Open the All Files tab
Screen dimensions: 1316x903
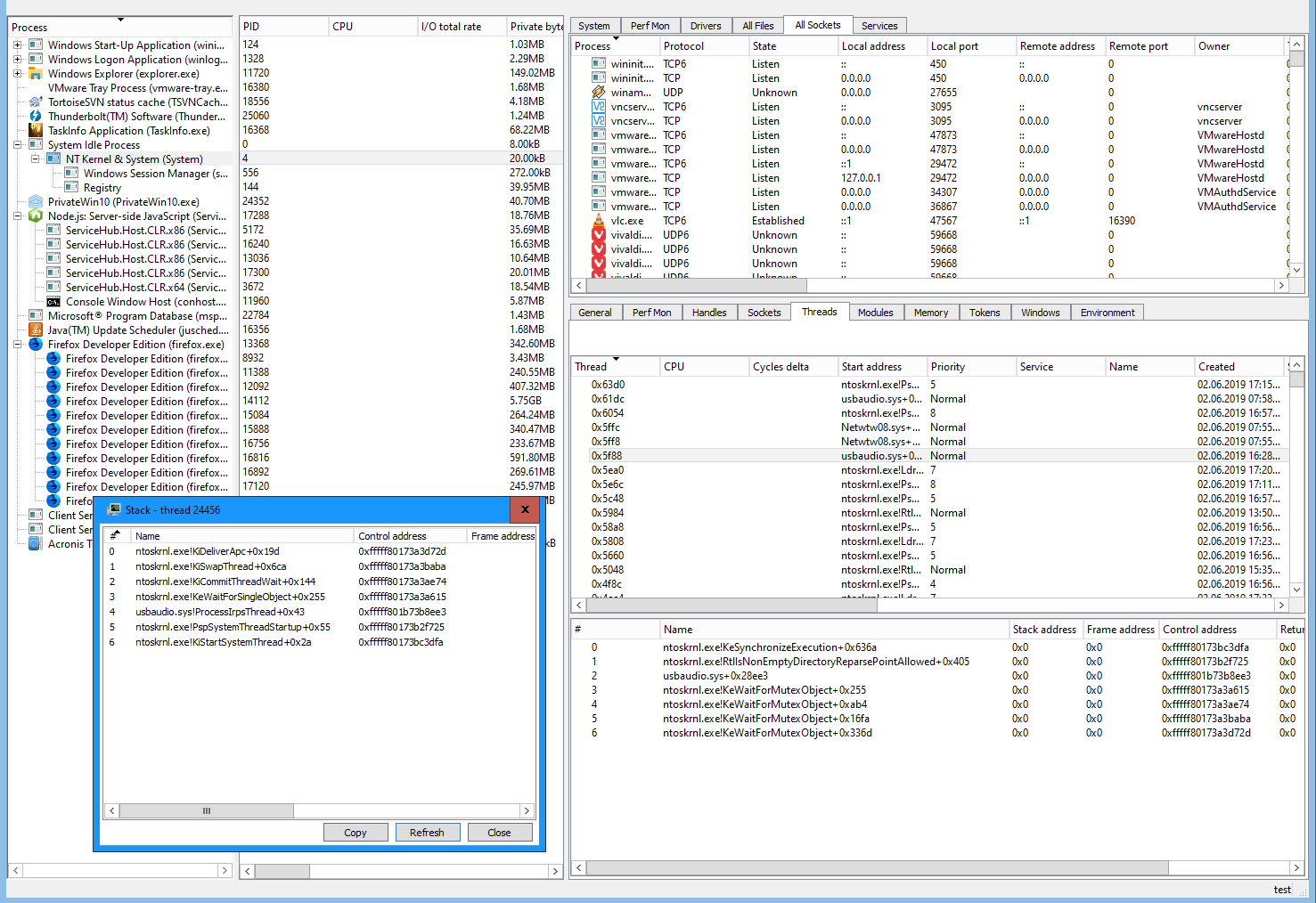[x=758, y=26]
